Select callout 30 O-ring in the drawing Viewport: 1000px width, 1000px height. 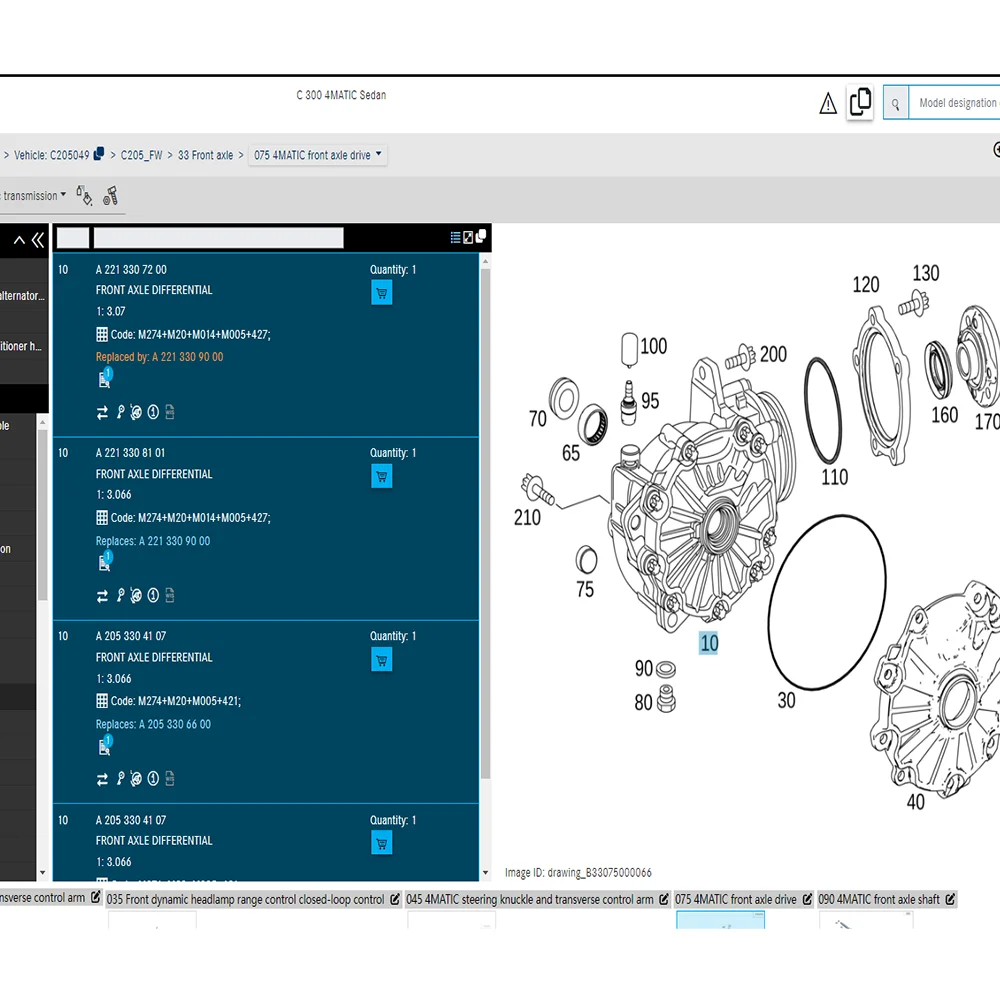pos(786,700)
